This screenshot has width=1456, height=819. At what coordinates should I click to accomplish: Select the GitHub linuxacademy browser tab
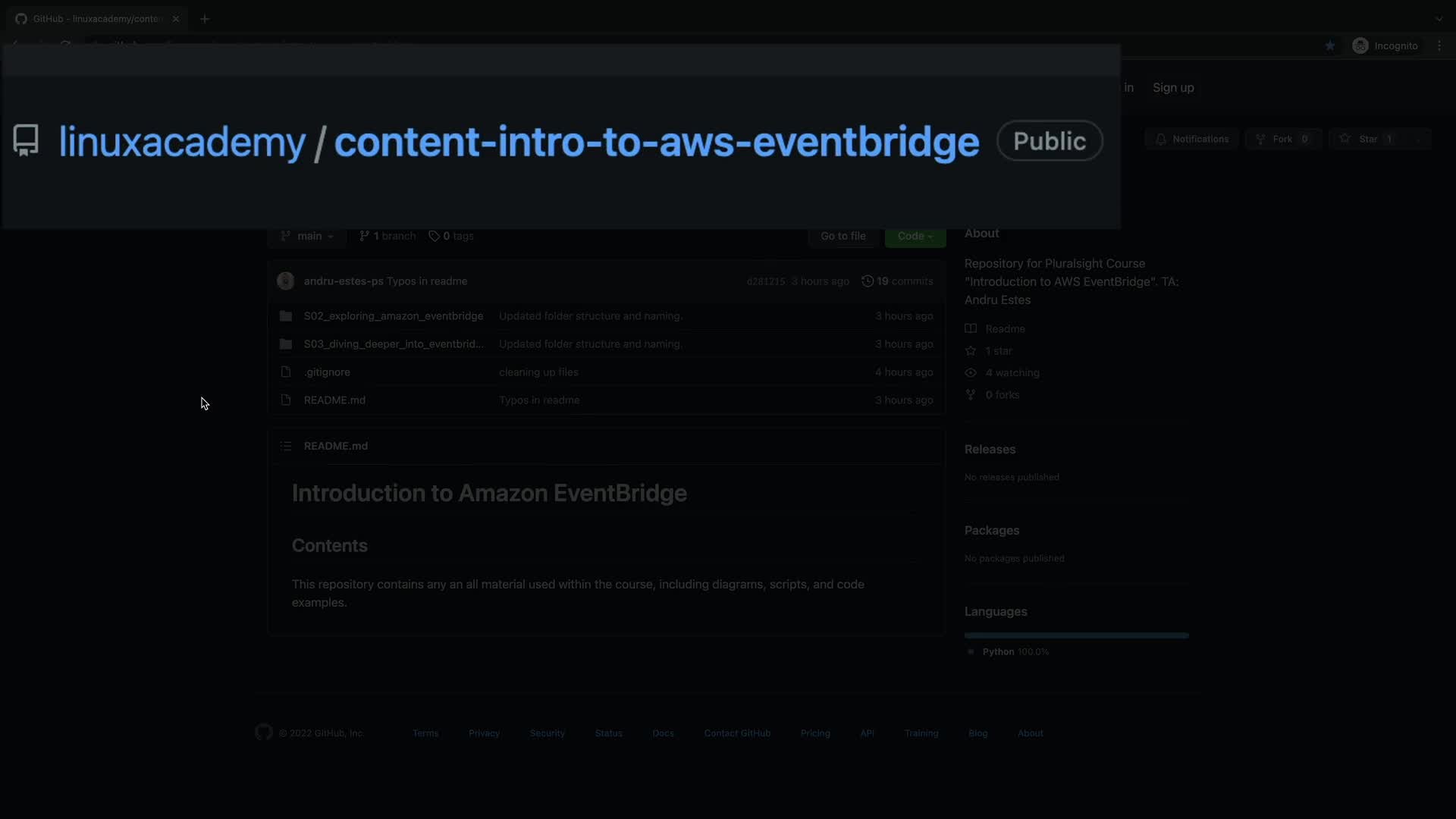click(x=96, y=19)
